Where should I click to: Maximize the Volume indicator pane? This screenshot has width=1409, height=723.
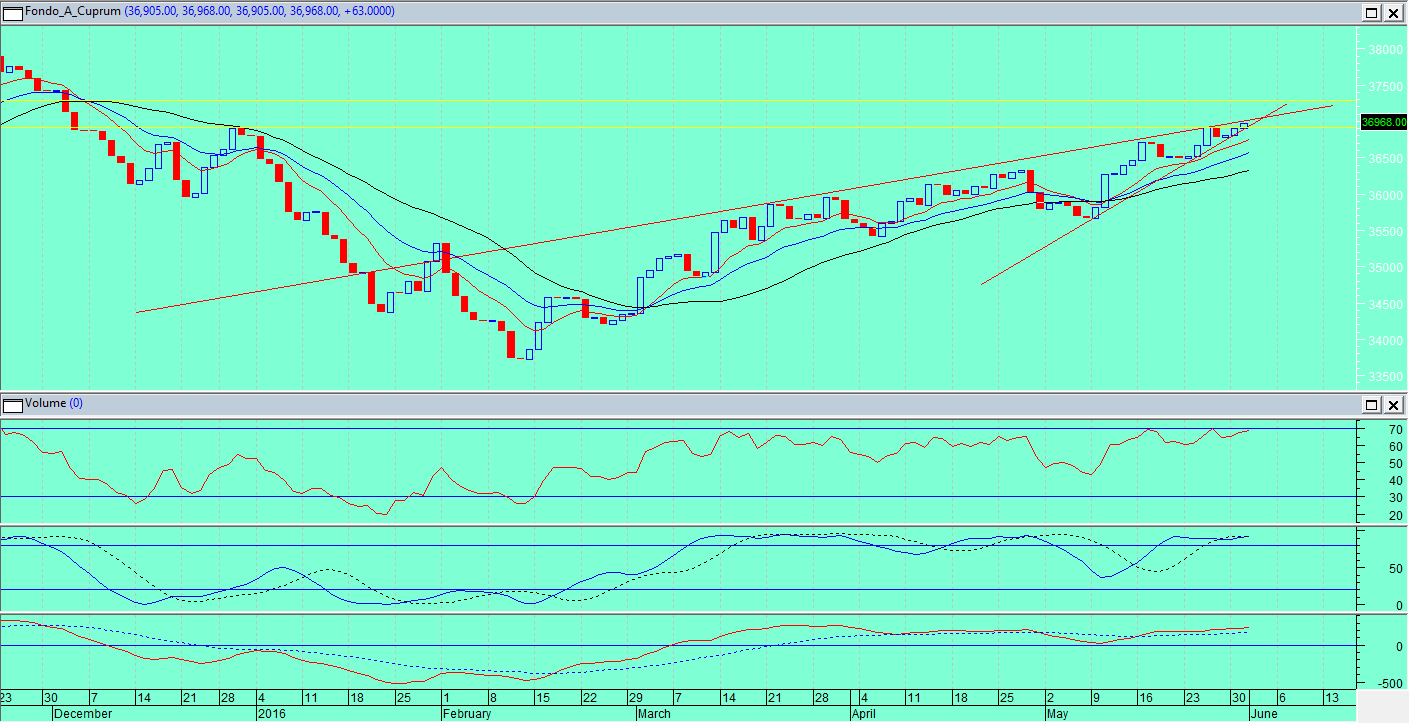[1372, 404]
